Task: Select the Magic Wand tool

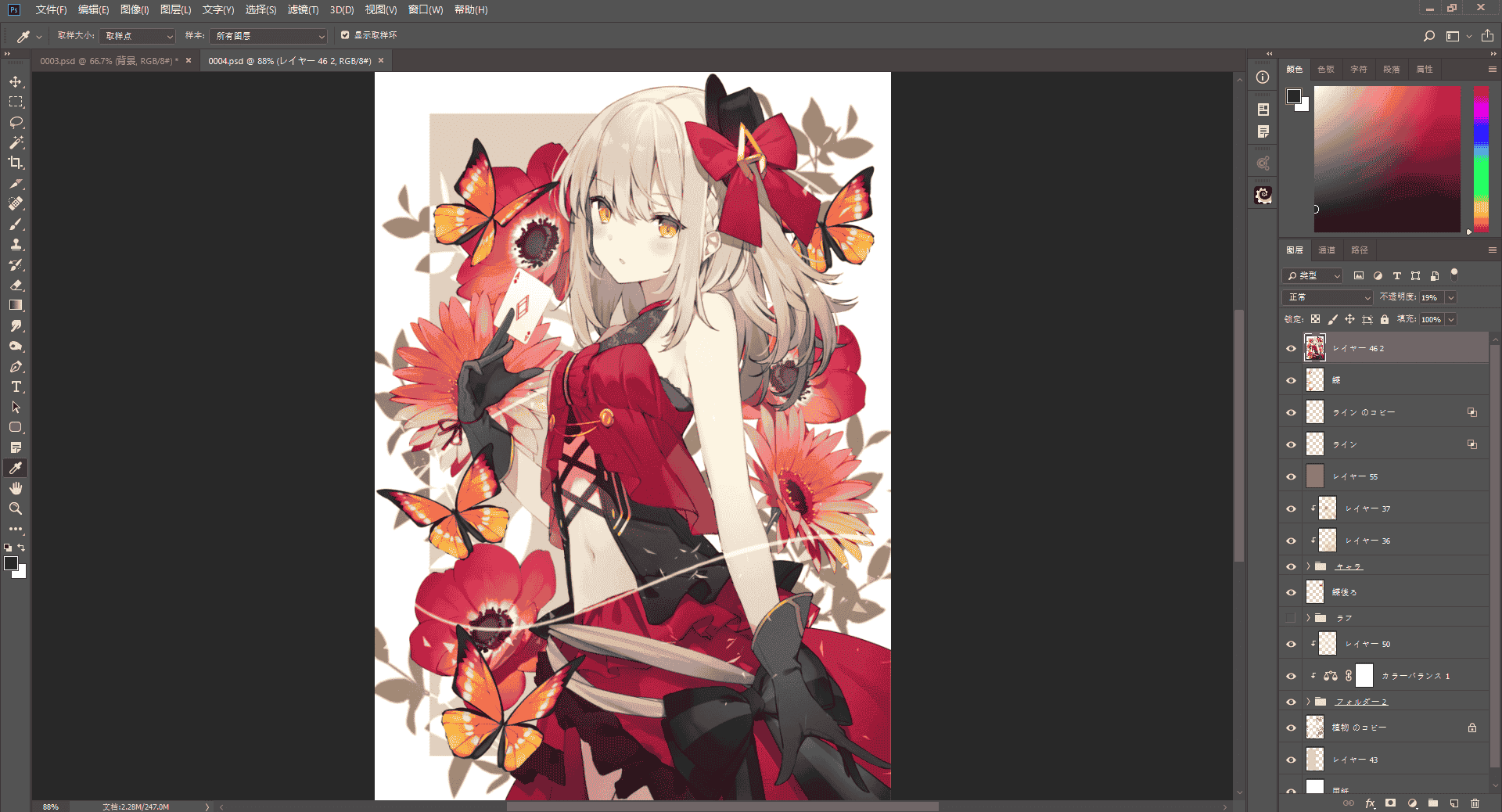Action: point(16,142)
